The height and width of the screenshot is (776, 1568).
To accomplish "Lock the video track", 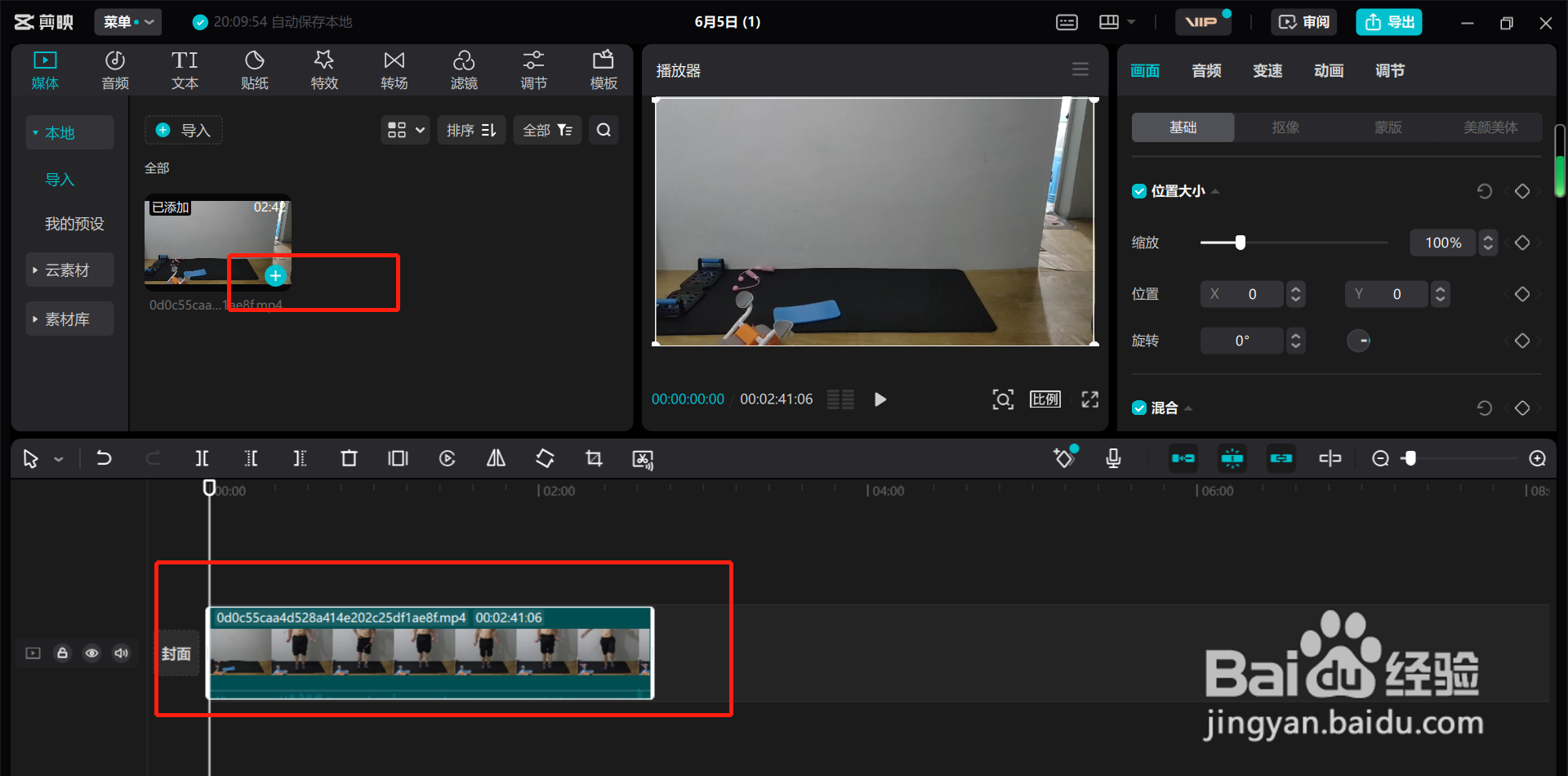I will click(x=62, y=653).
